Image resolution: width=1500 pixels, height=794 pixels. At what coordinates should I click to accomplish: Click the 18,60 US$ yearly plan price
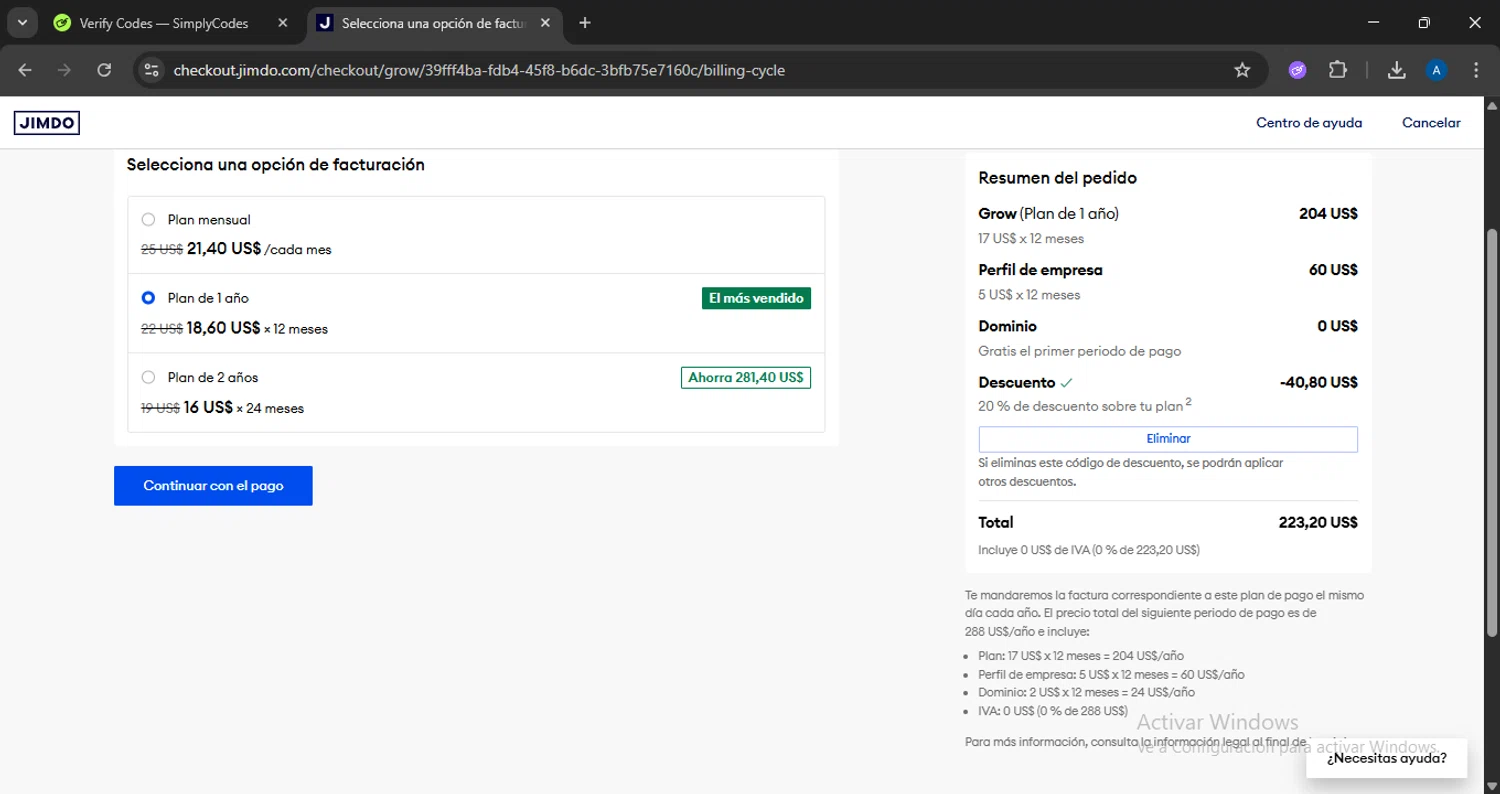click(x=223, y=328)
